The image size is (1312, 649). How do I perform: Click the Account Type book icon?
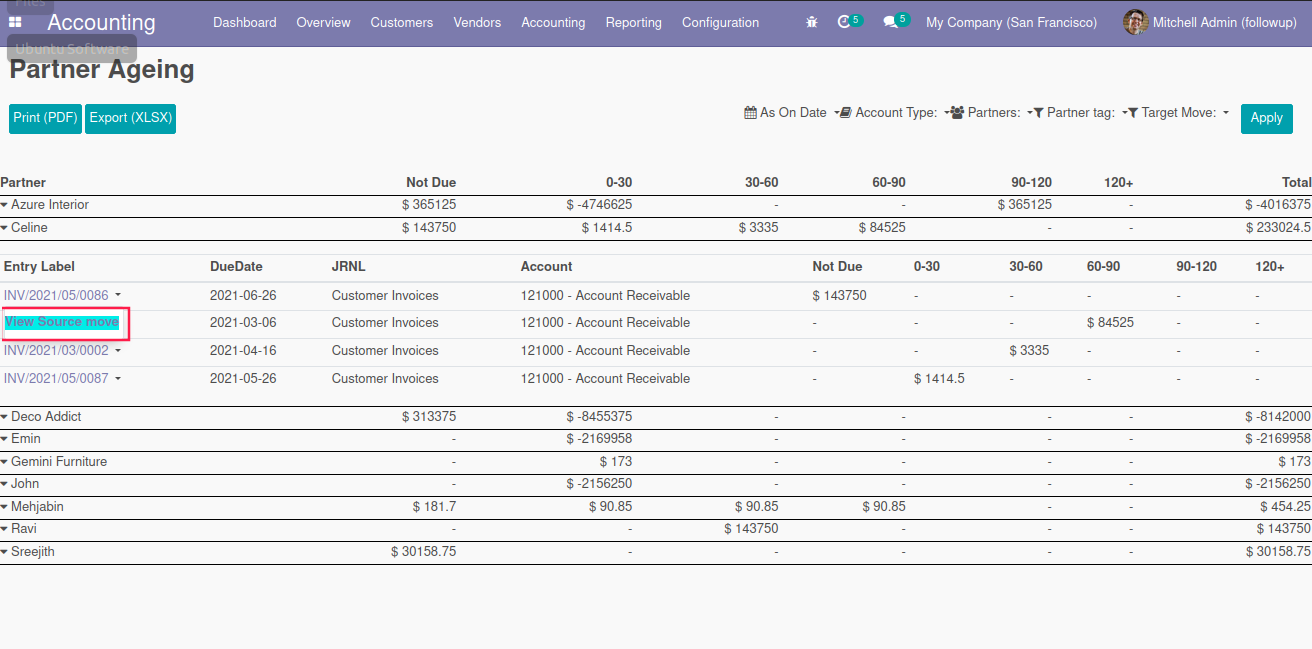(845, 113)
